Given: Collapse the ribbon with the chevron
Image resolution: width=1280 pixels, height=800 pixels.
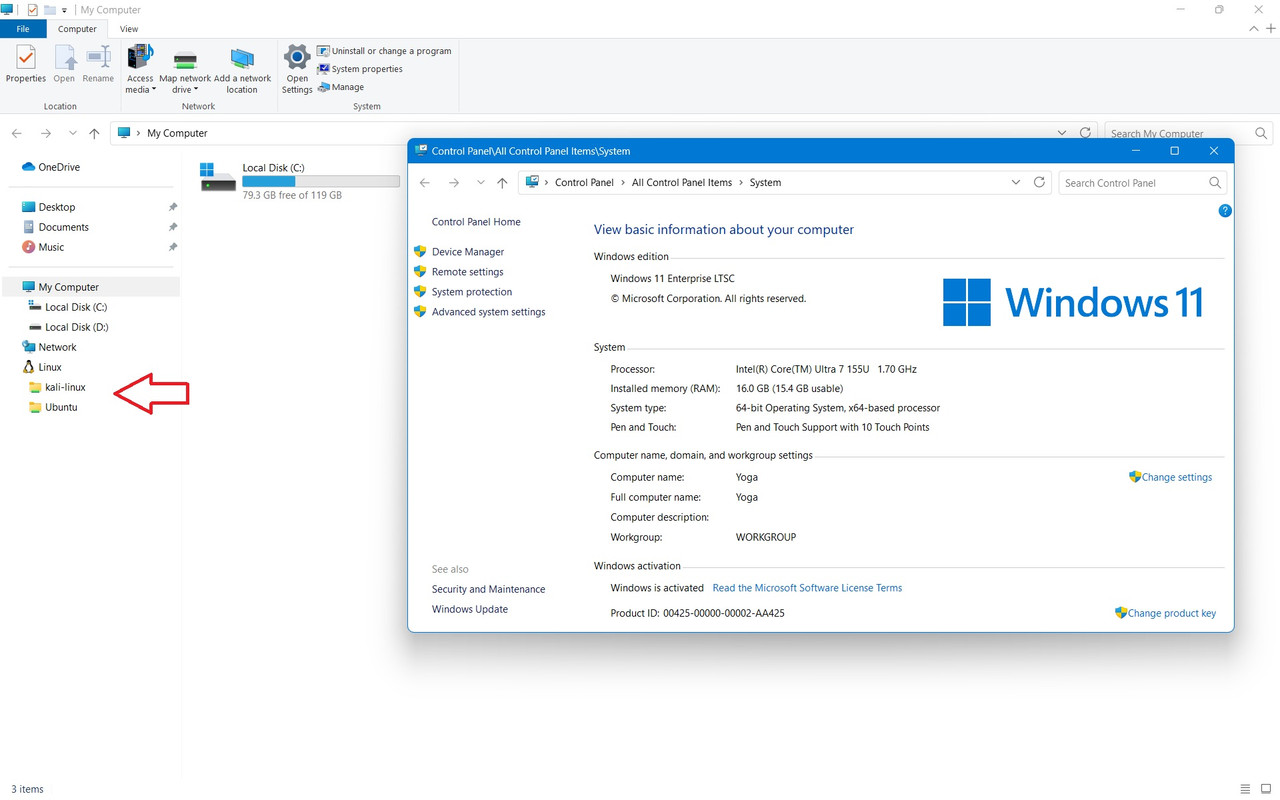Looking at the screenshot, I should 1255,29.
